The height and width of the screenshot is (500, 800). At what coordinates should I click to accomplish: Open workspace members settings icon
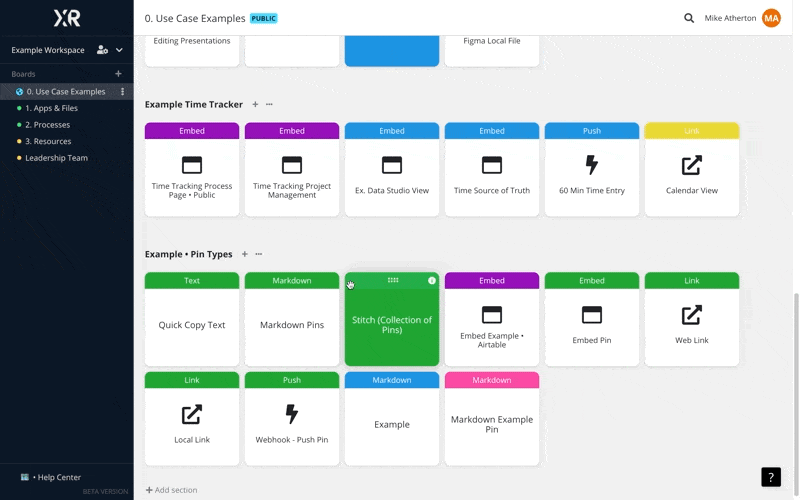click(x=102, y=50)
